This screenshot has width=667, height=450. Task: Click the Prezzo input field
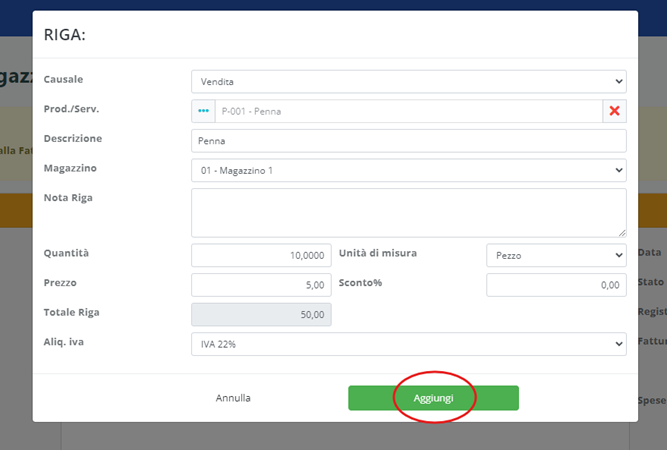(261, 285)
